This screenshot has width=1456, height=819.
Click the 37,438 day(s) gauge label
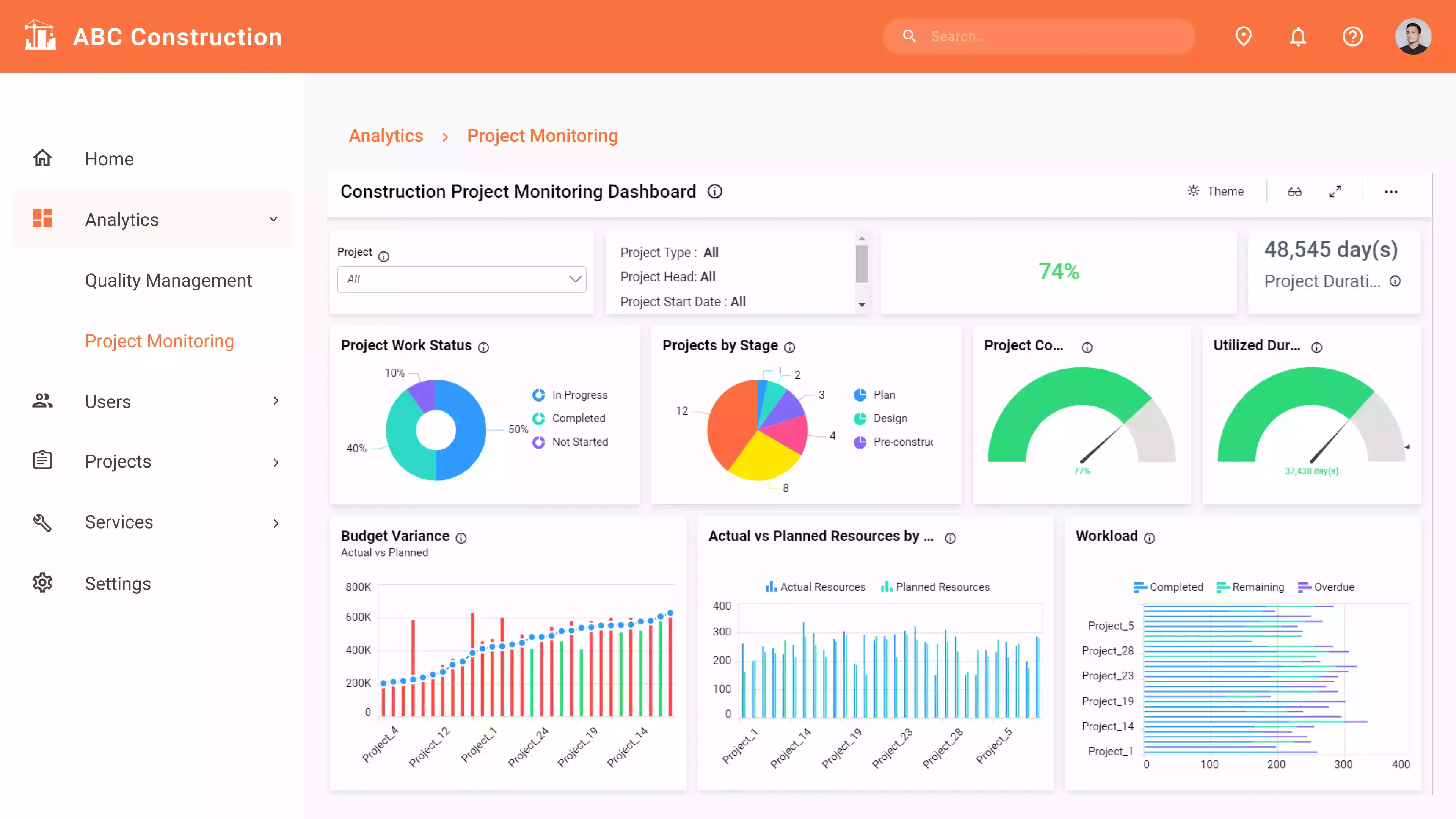1311,471
